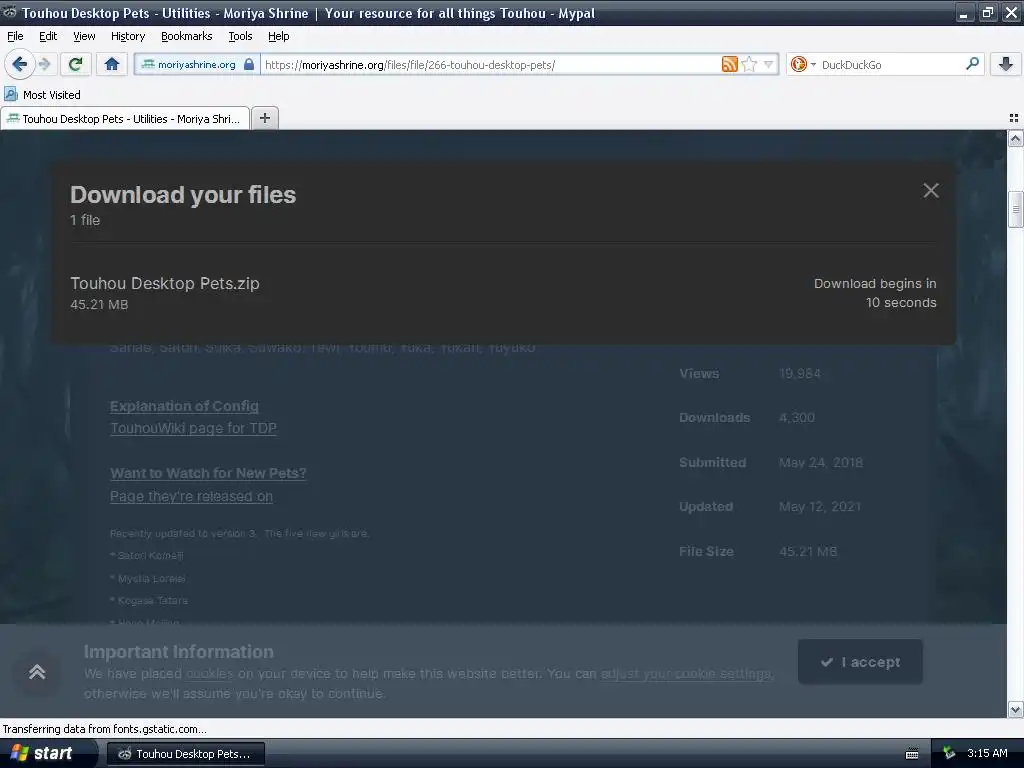Screen dimensions: 1024x768
Task: Open the History menu
Action: click(127, 36)
